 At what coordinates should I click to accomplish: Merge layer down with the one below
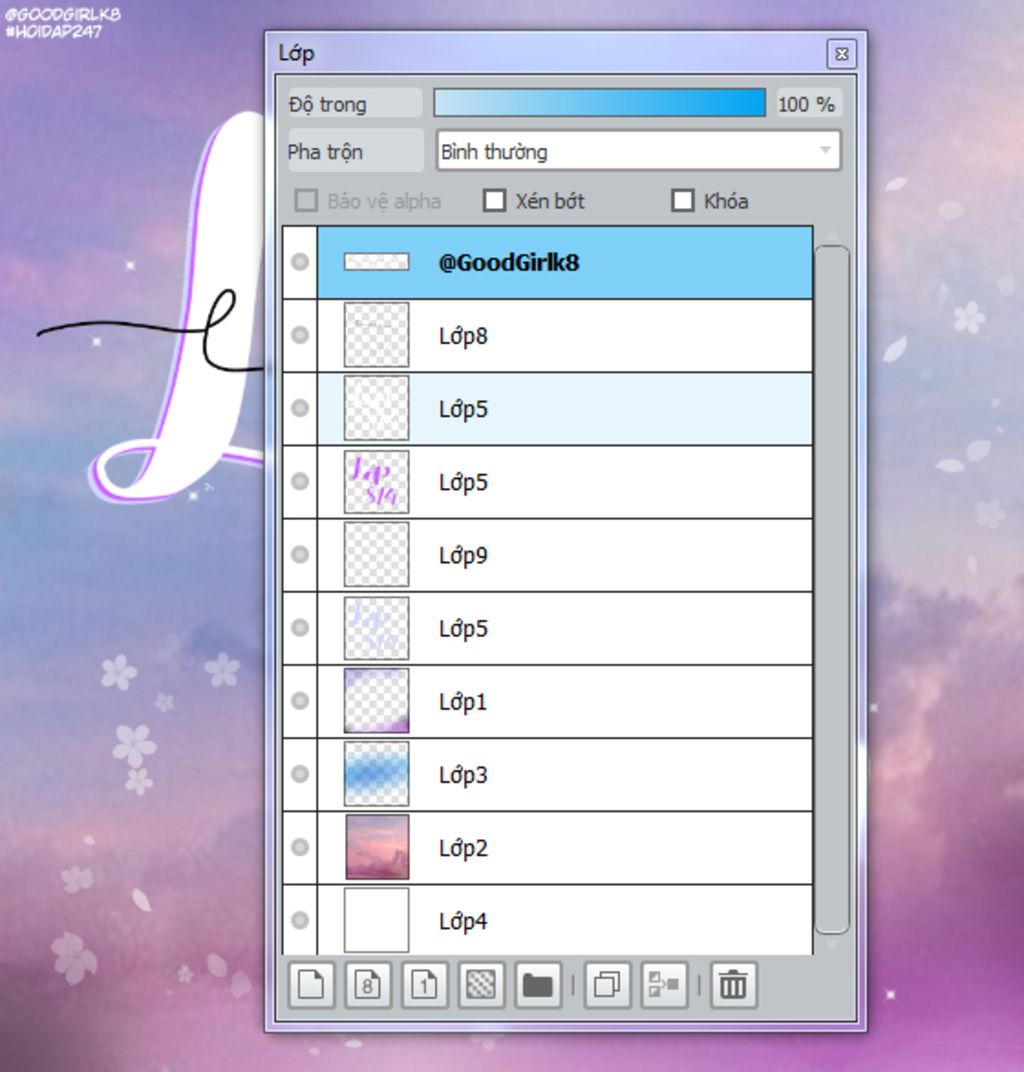(664, 984)
